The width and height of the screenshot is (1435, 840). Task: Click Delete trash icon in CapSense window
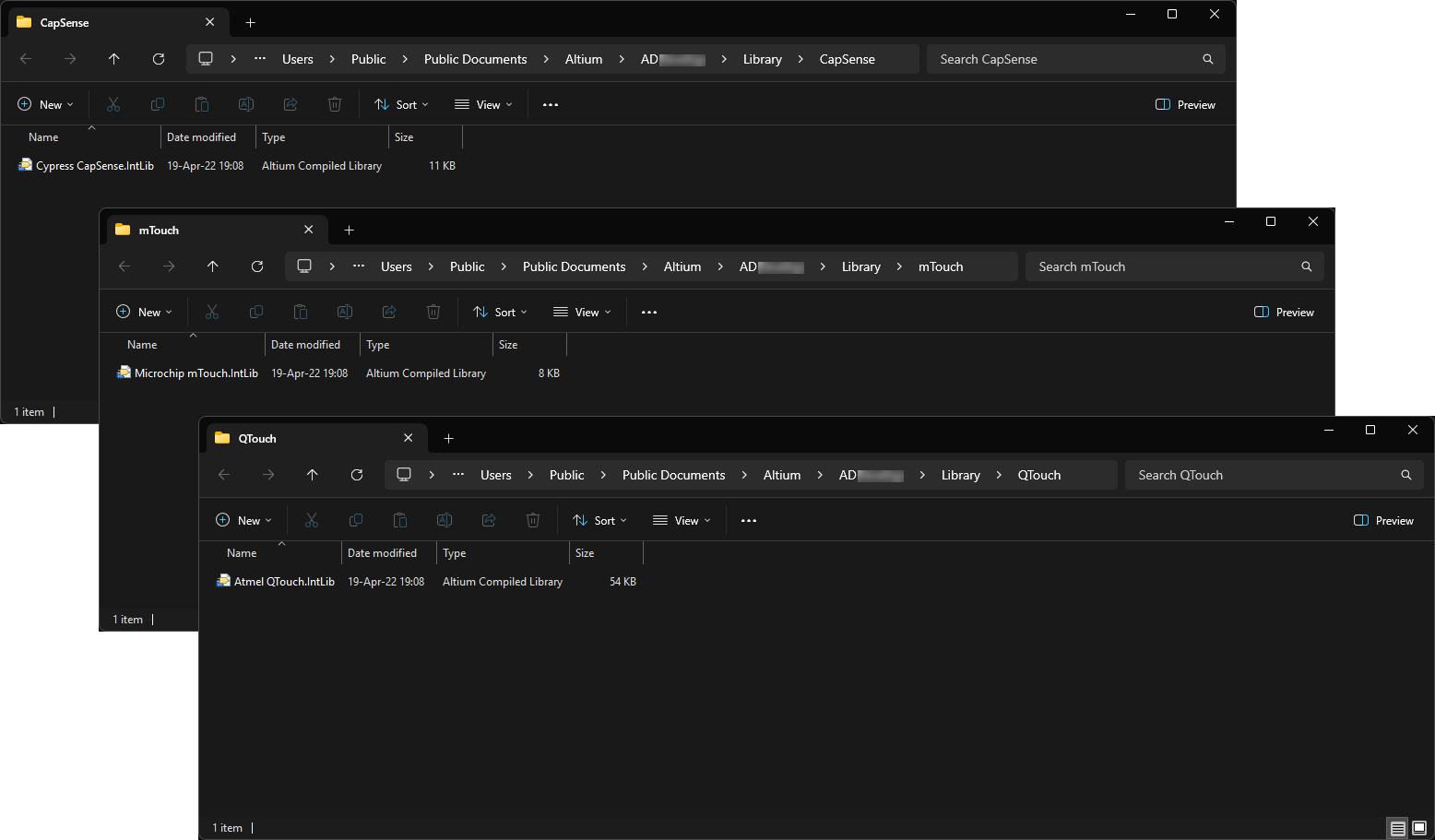(335, 105)
